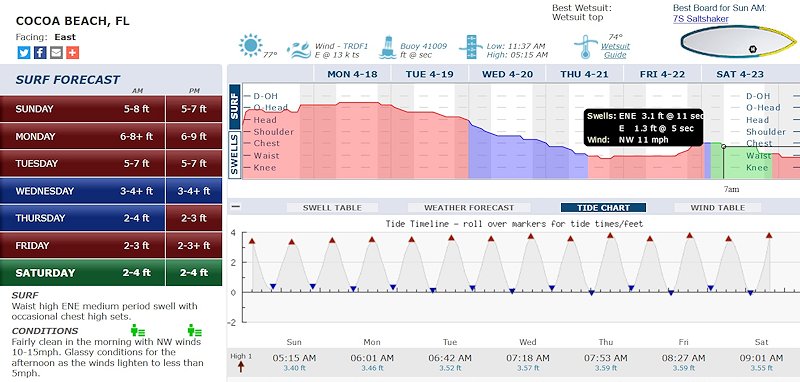
Task: Switch to the Swell Table tab
Action: click(332, 208)
